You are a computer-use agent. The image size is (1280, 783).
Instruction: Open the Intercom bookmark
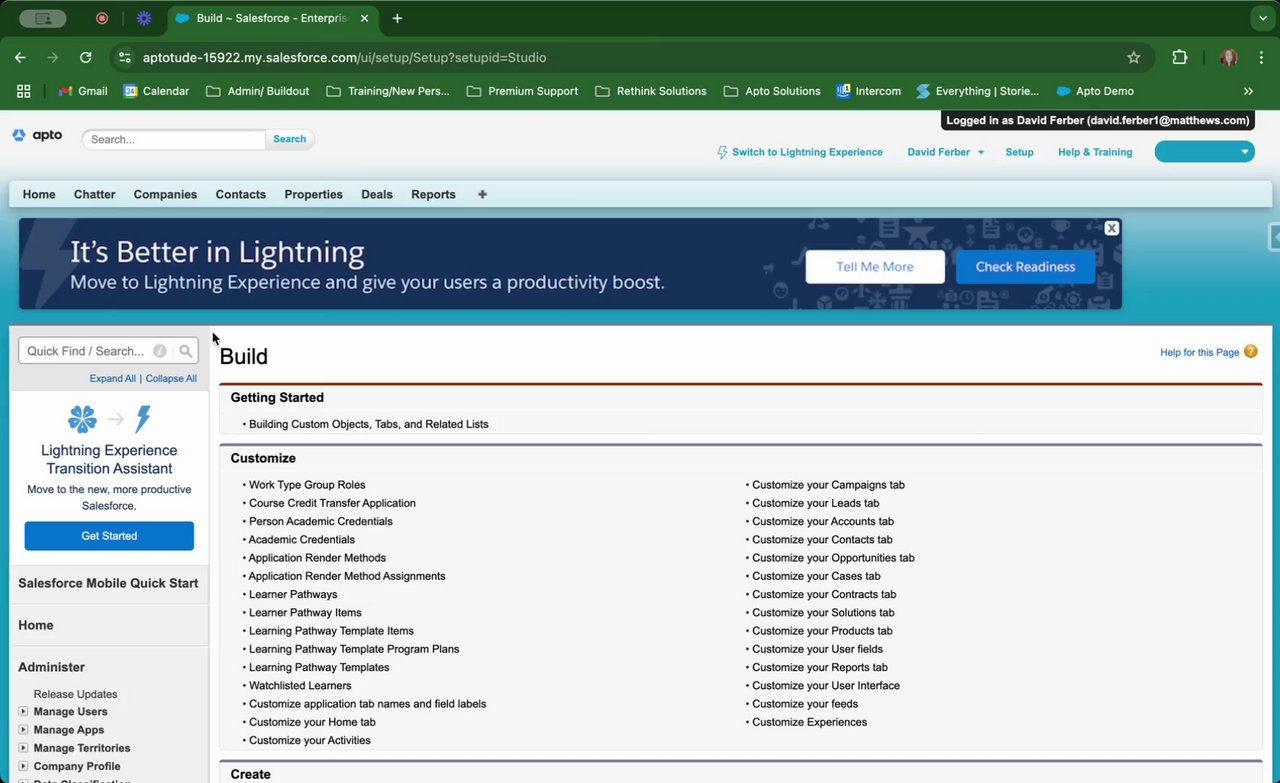pyautogui.click(x=868, y=91)
